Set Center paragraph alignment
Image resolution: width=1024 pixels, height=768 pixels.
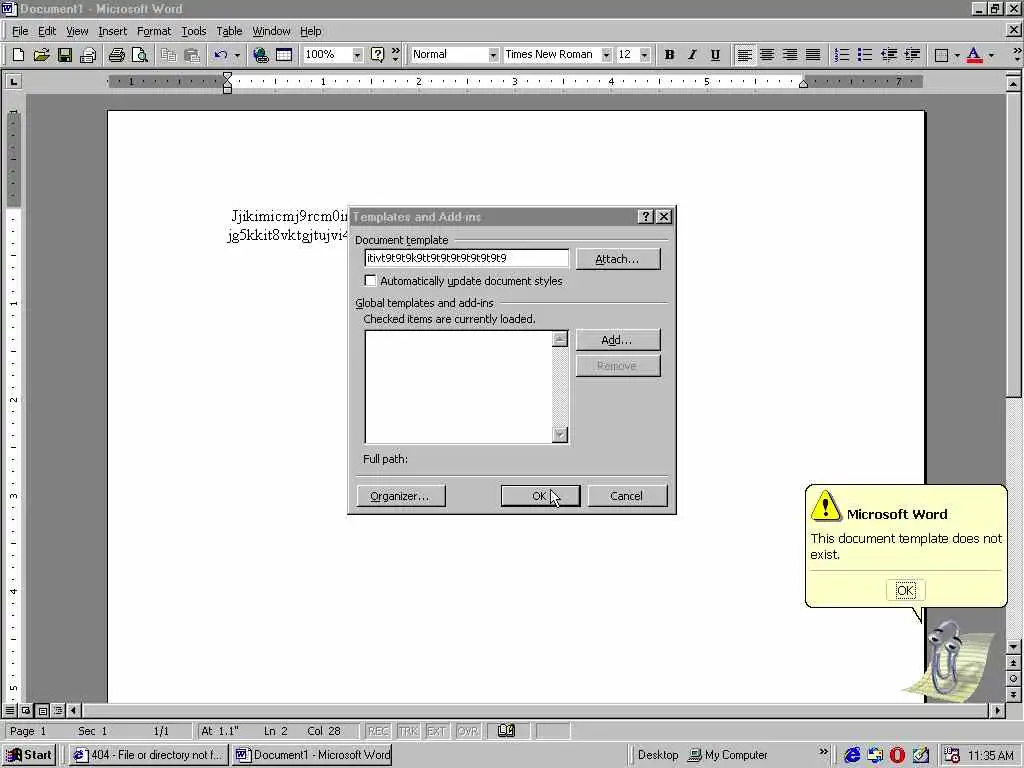767,55
